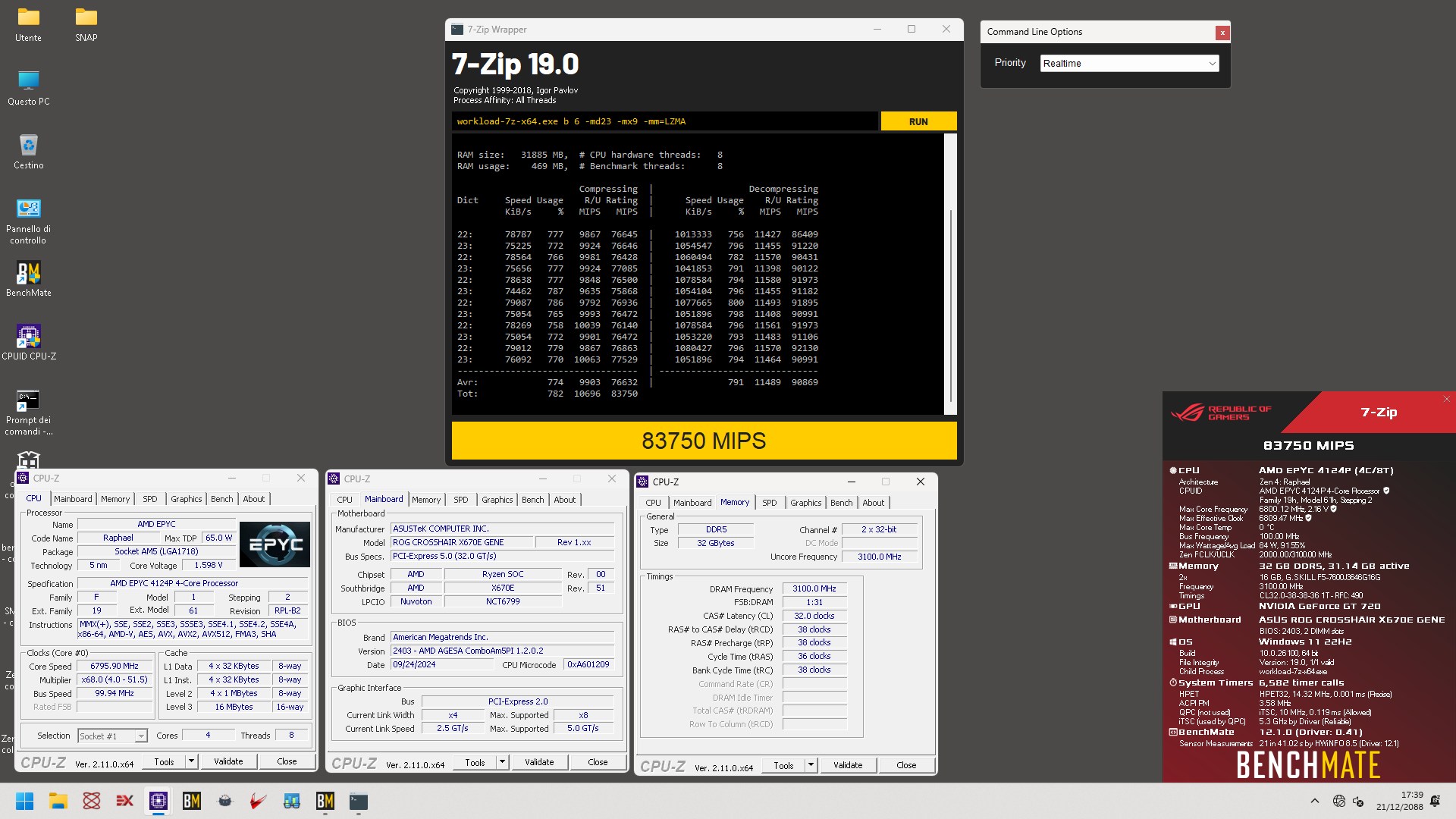
Task: Open File Explorer from the taskbar
Action: pos(58,801)
